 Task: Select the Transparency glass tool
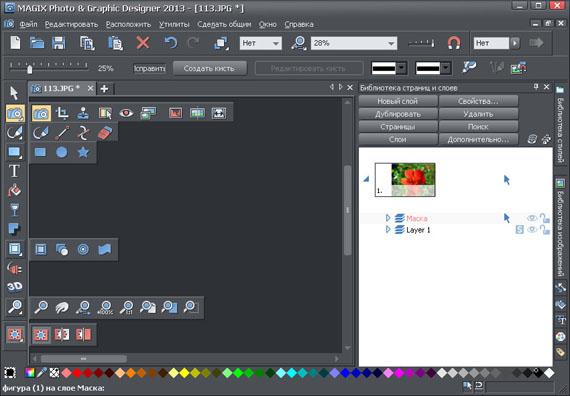pyautogui.click(x=14, y=210)
